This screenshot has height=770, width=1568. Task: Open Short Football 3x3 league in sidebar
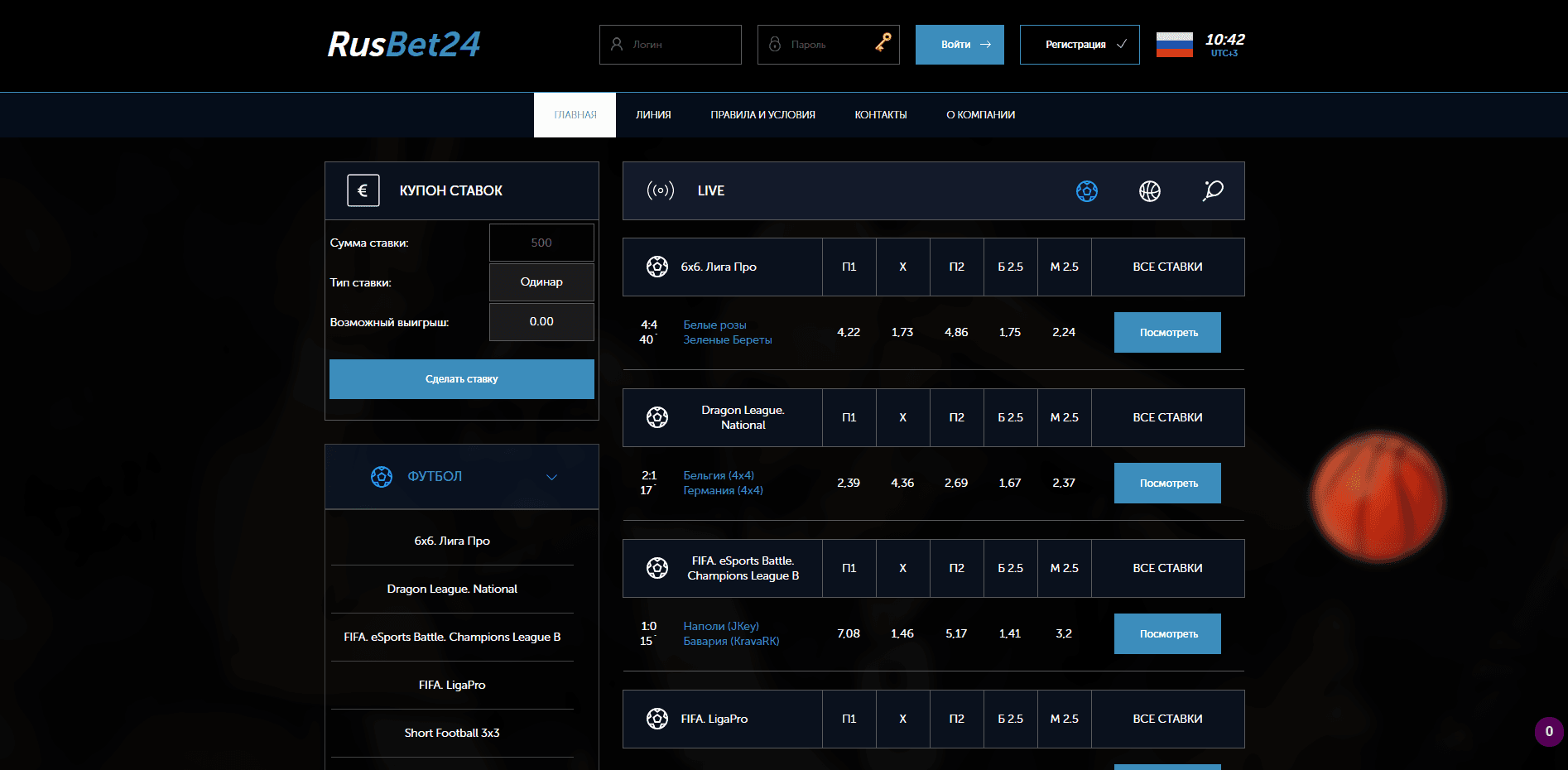tap(452, 733)
